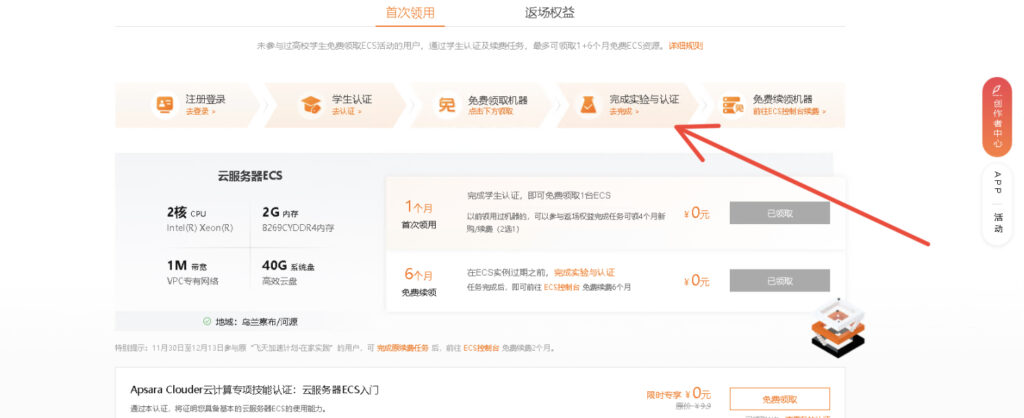The height and width of the screenshot is (418, 1024).
Task: Open the APP sidebar item
Action: point(997,183)
